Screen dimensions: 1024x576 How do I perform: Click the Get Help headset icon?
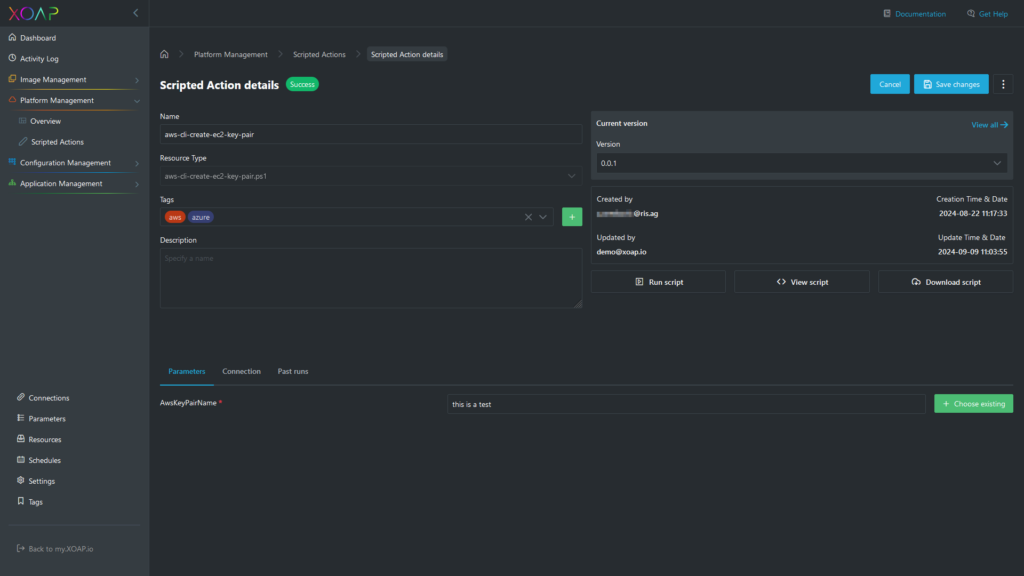[971, 13]
